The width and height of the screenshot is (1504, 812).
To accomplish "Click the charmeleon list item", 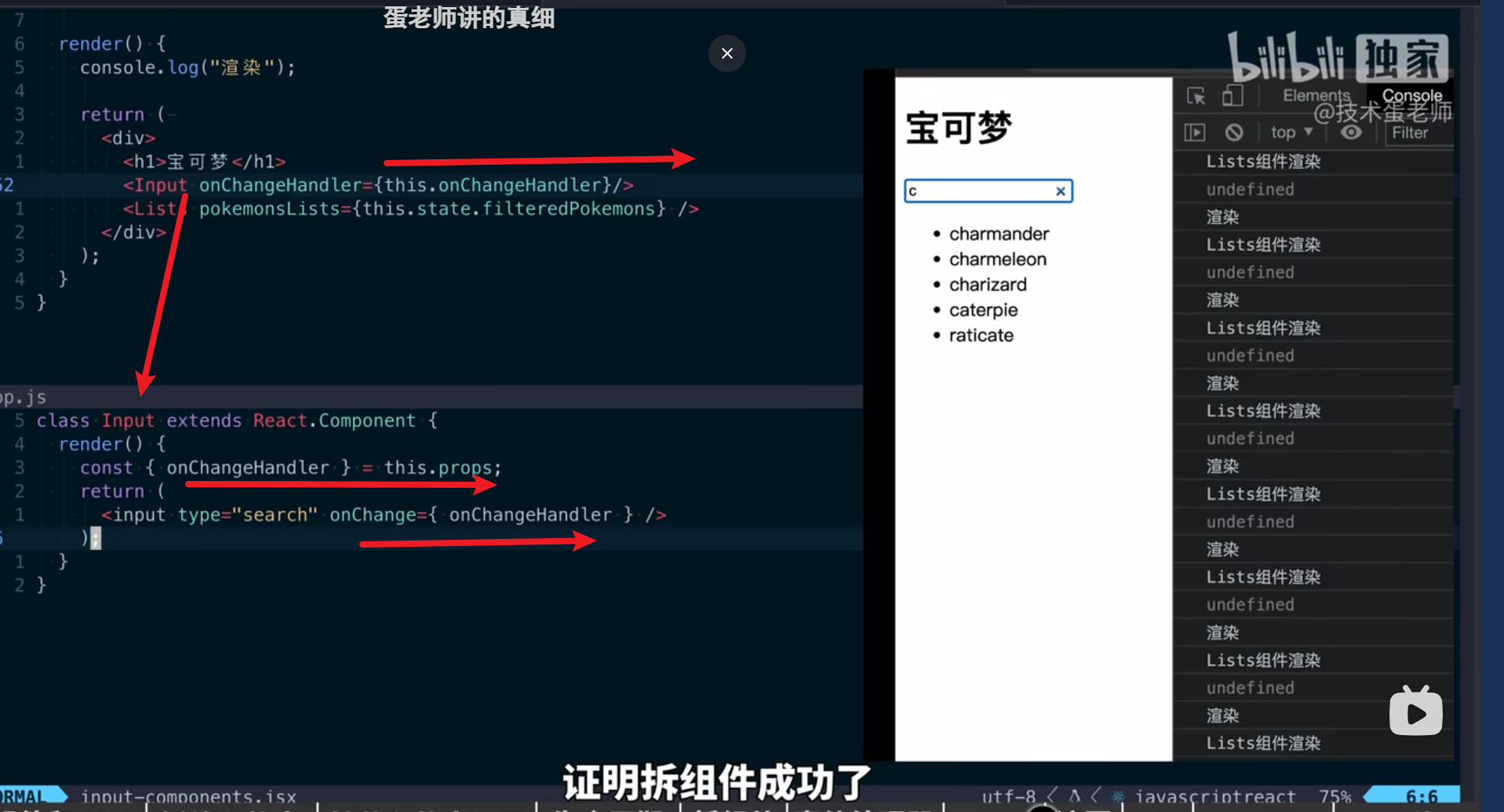I will (997, 259).
